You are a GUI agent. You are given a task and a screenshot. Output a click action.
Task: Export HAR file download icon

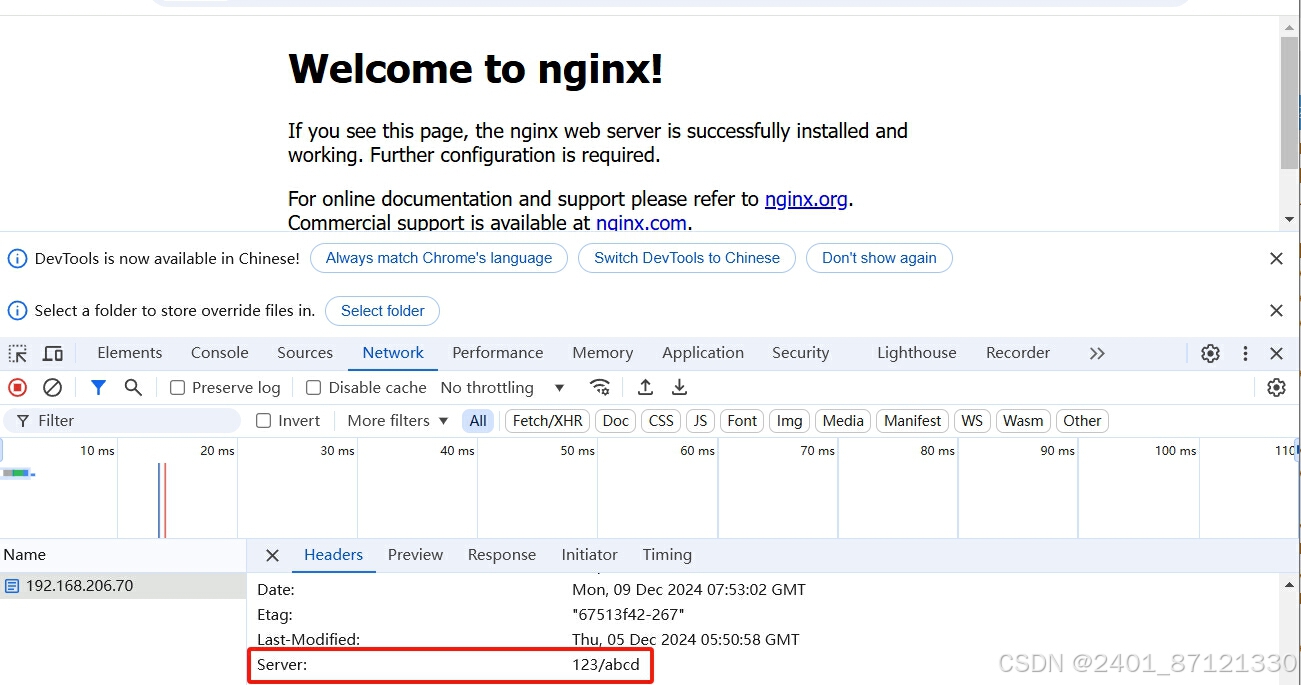[679, 387]
